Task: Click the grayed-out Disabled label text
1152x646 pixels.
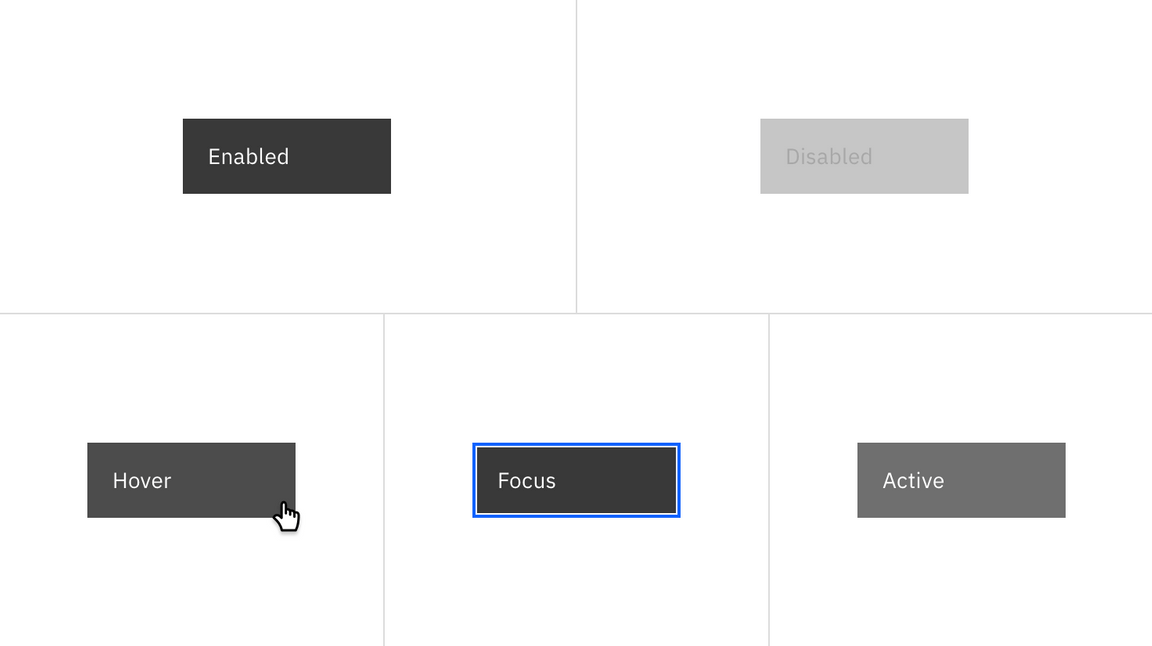Action: click(x=828, y=156)
